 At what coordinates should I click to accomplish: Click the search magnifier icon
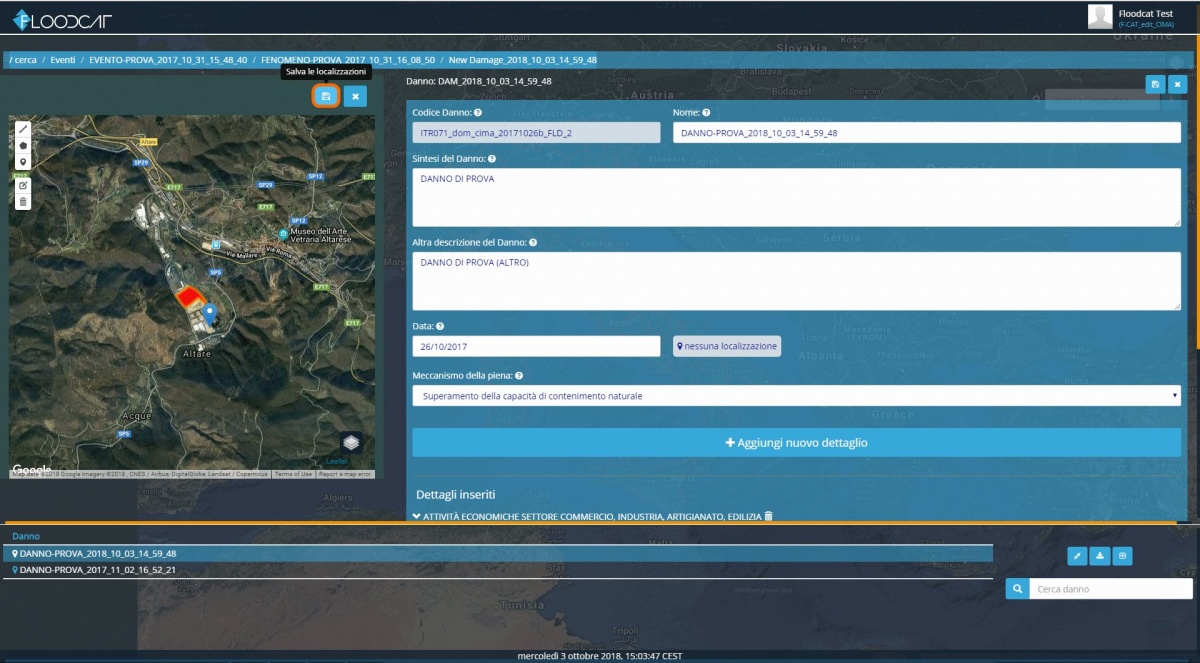[x=1017, y=589]
